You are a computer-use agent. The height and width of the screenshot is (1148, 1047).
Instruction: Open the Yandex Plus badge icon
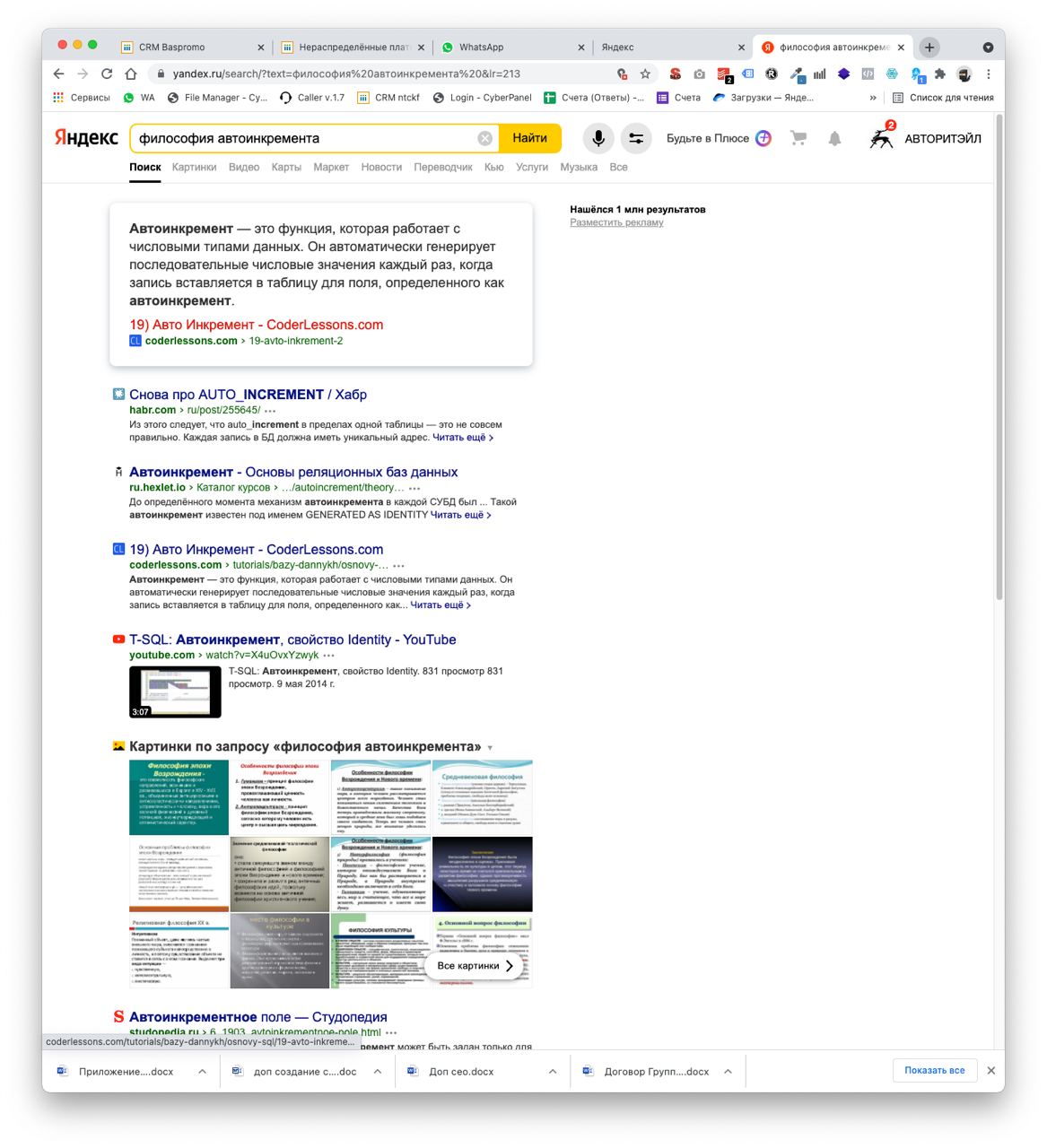coord(763,138)
